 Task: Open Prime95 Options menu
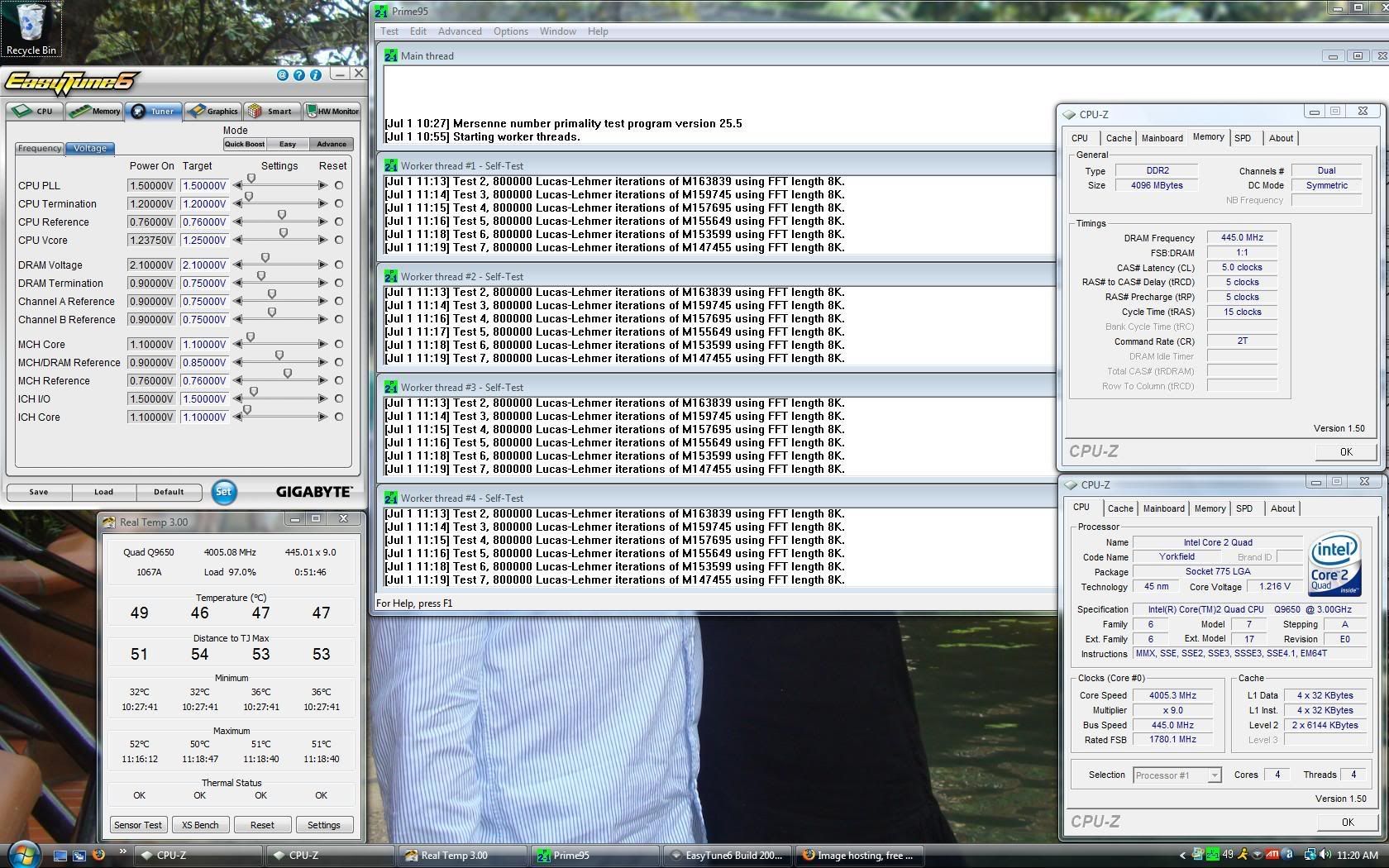click(511, 31)
